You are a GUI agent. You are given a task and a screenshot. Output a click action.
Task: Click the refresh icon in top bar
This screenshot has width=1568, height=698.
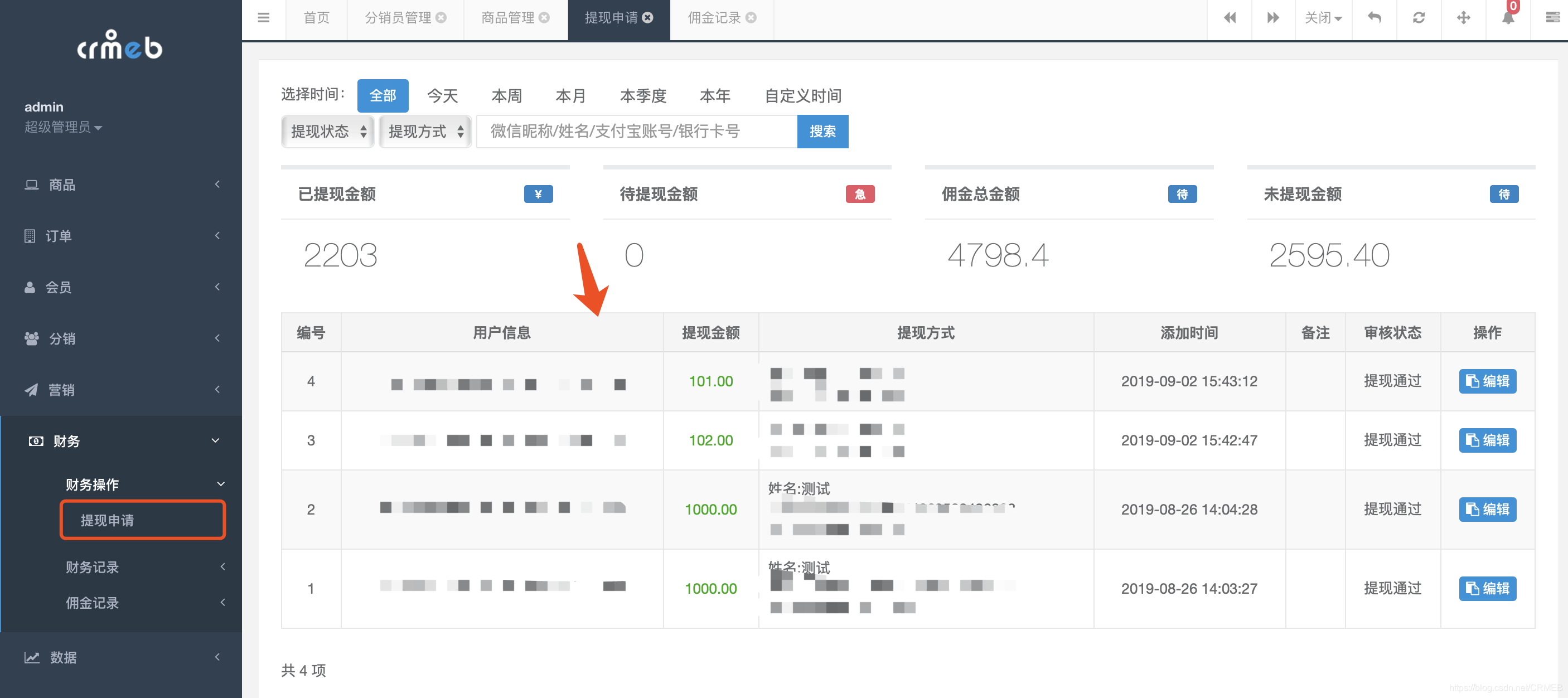tap(1418, 18)
